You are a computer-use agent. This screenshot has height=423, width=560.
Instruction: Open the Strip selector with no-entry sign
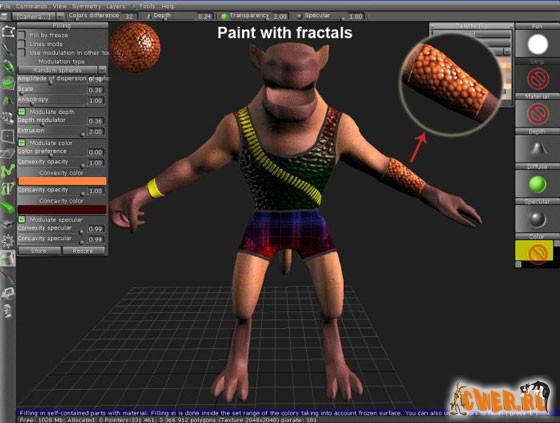(x=538, y=79)
